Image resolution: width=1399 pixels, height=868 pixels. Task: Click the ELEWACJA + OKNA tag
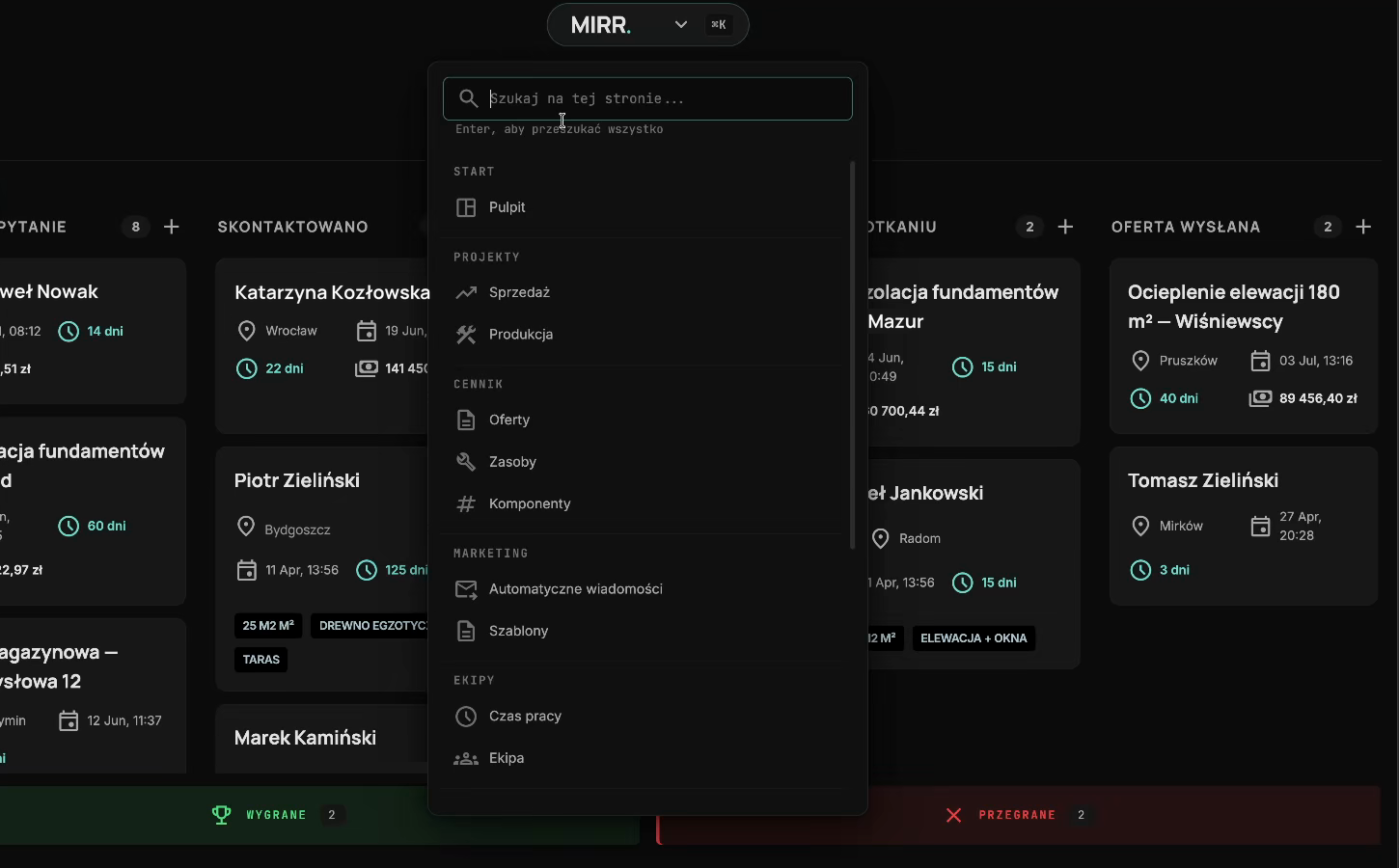point(974,638)
